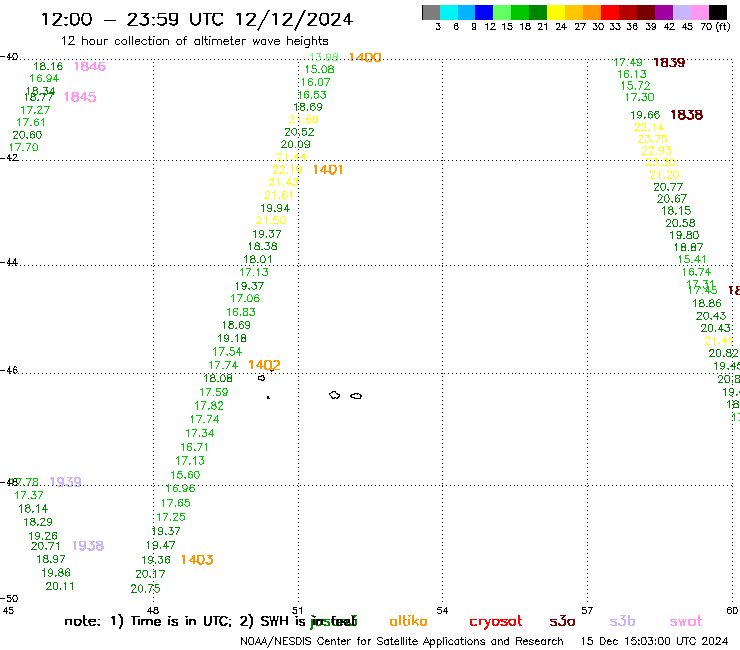Click wave height value 18.86
The height and width of the screenshot is (650, 740).
(x=706, y=304)
